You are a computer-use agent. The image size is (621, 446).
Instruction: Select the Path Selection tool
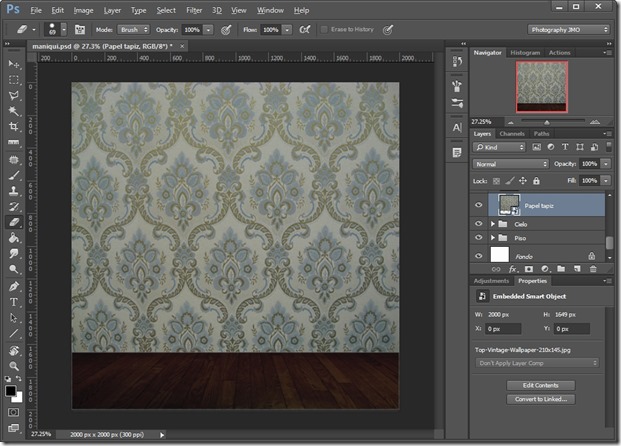pyautogui.click(x=14, y=318)
